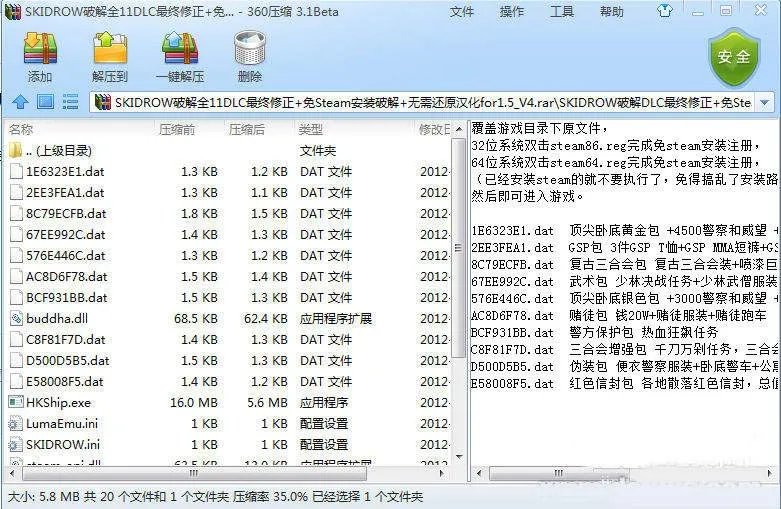This screenshot has width=781, height=509.
Task: Click the file icon for E58008F5.dat
Action: coord(16,382)
